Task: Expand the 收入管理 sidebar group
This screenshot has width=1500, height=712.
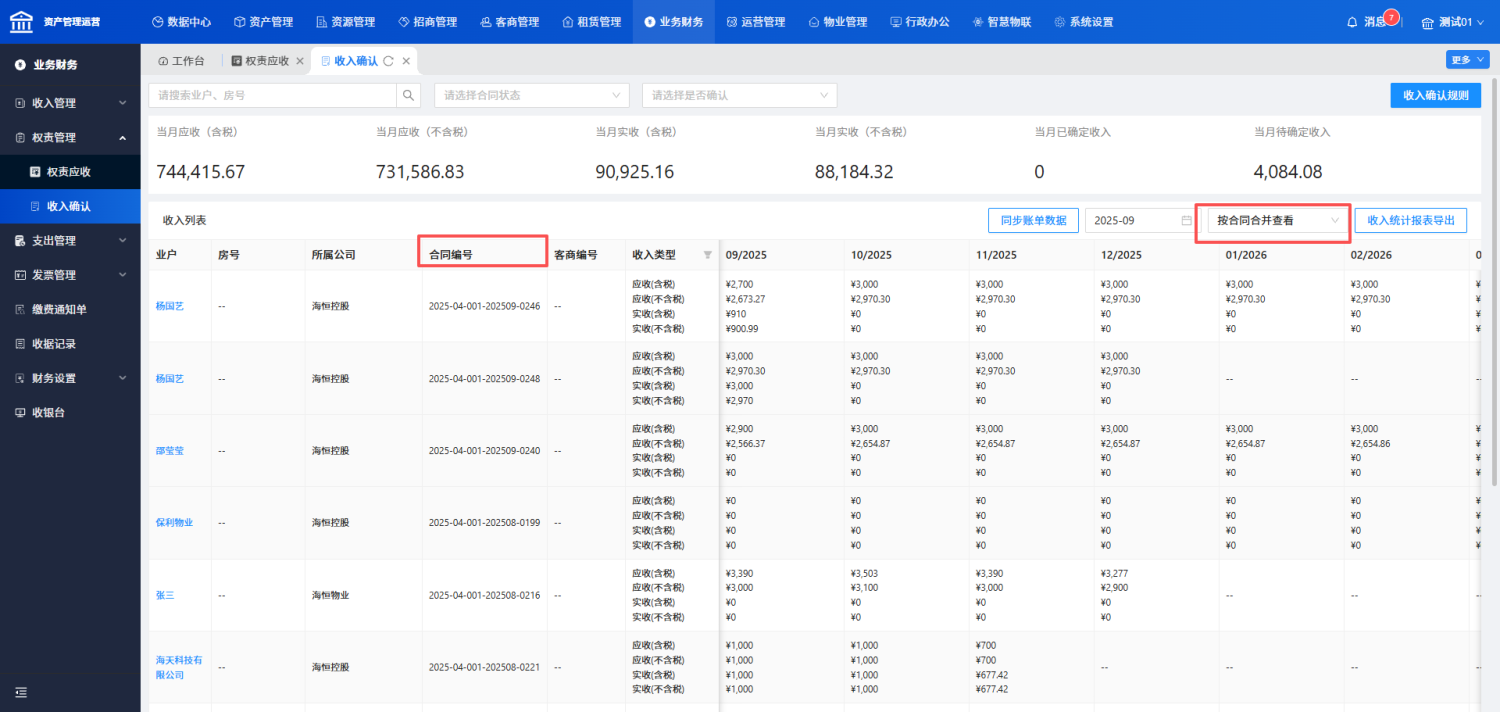Action: (70, 103)
